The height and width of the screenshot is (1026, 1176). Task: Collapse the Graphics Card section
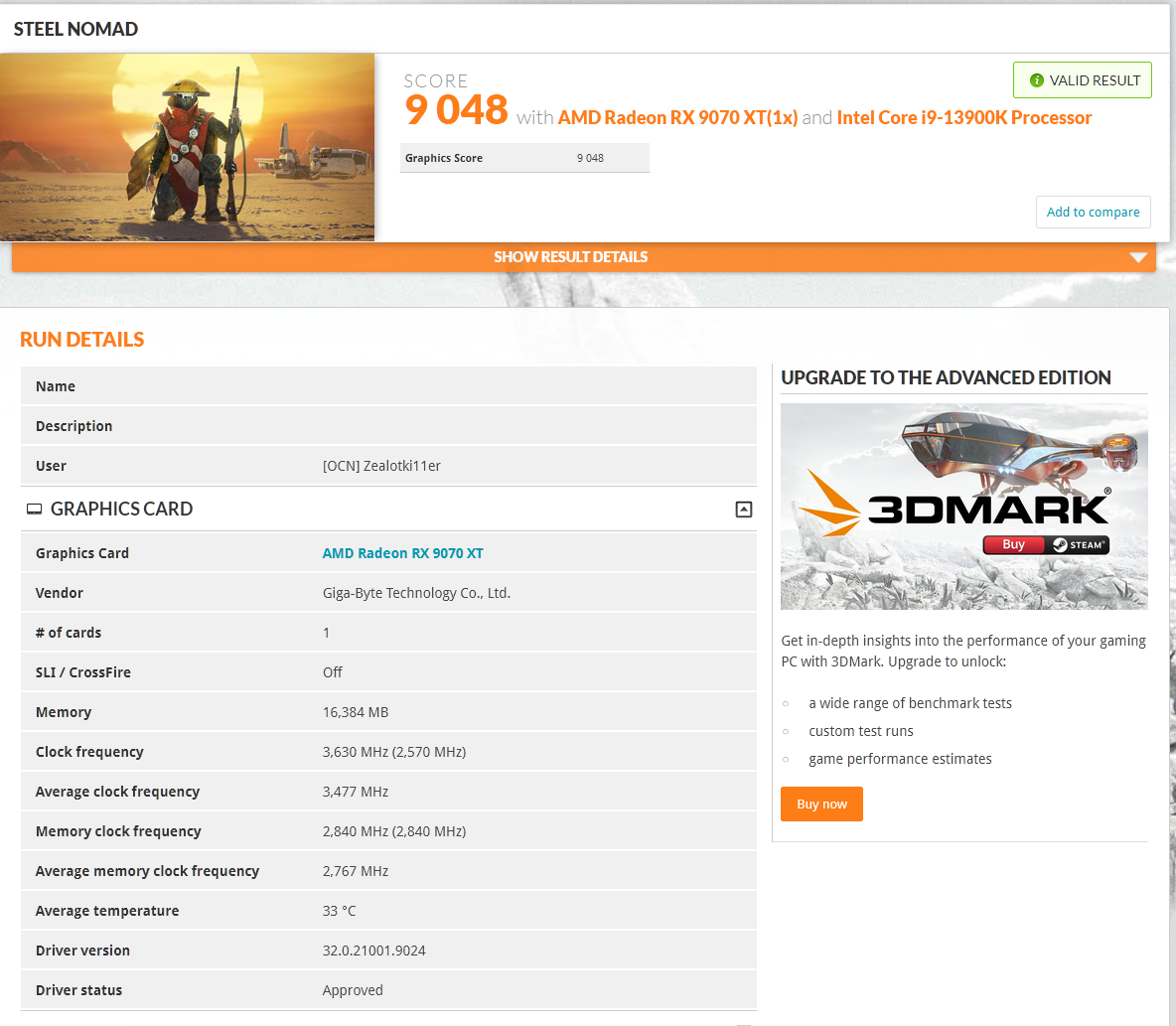tap(743, 510)
